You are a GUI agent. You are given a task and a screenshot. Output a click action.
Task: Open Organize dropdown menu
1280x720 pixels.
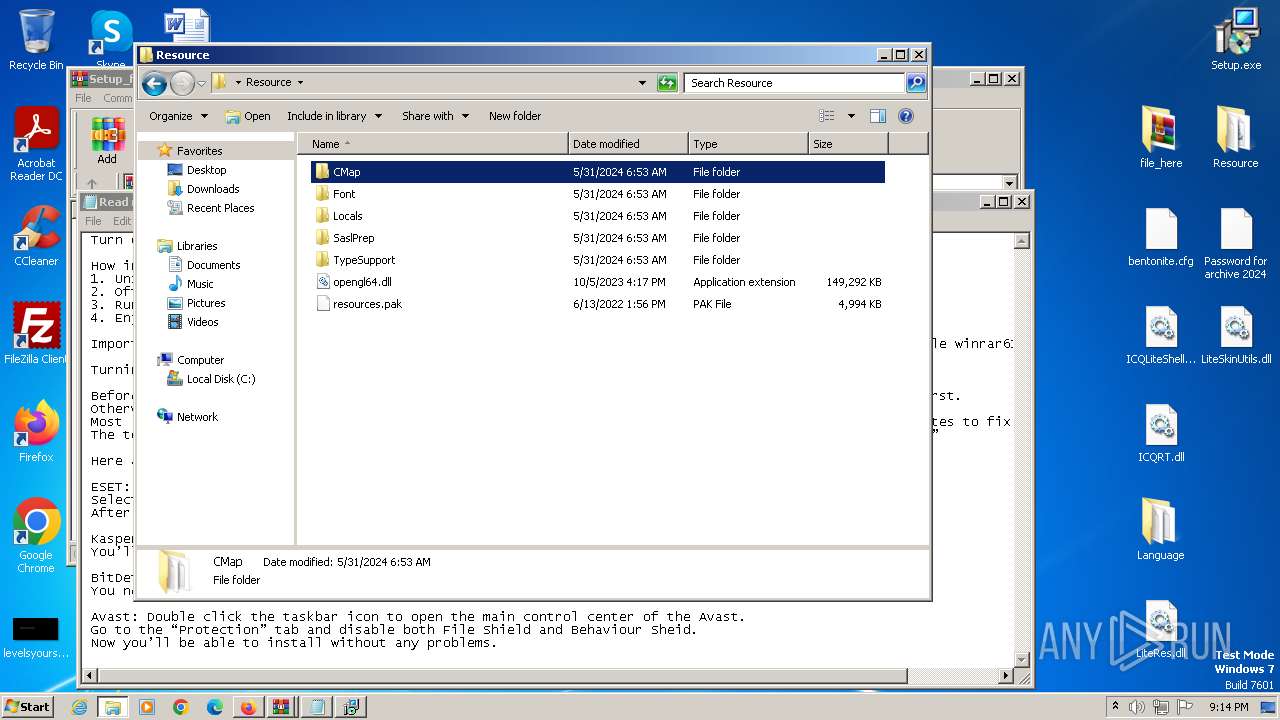[x=178, y=116]
